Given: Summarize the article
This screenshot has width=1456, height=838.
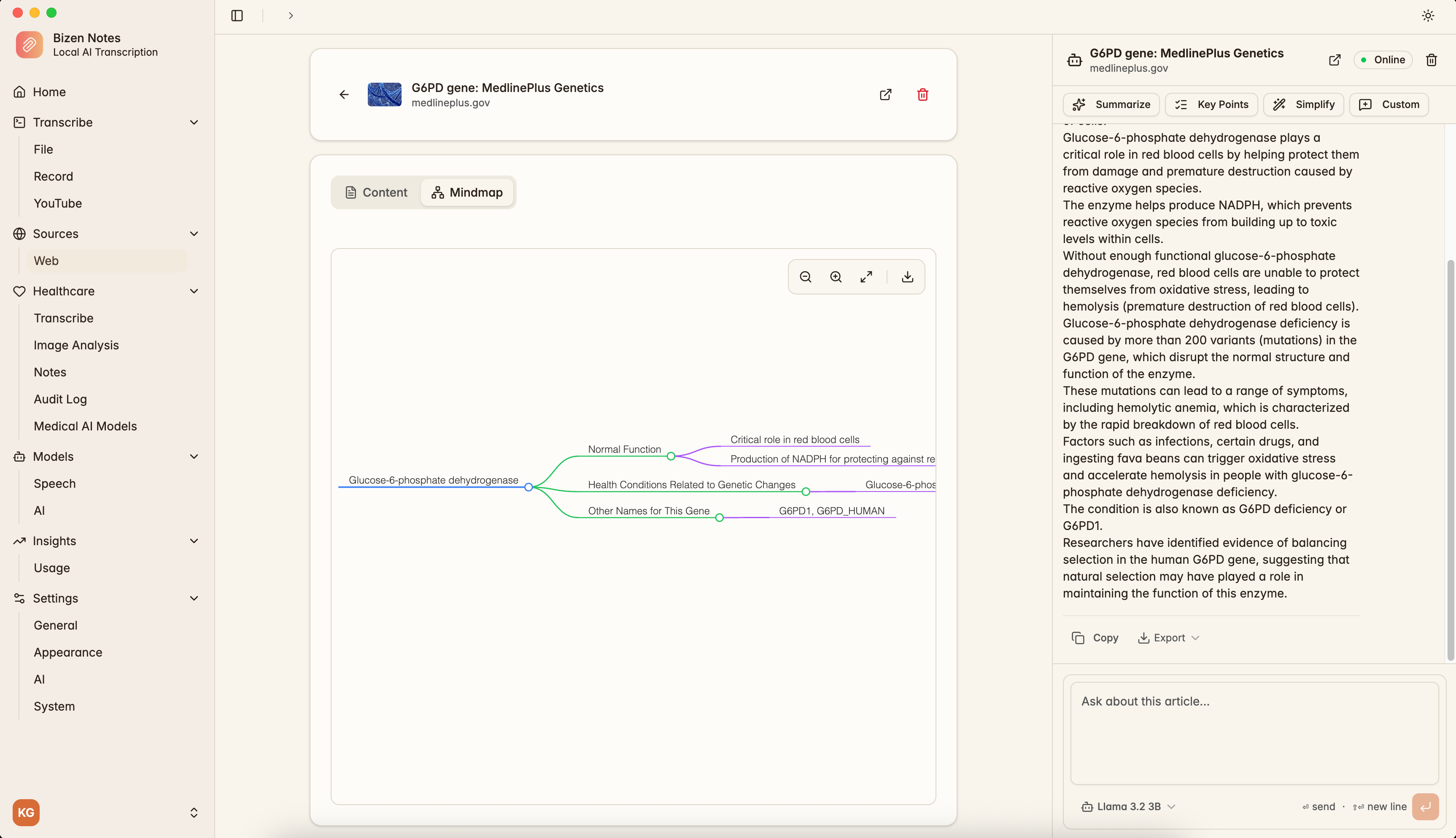Looking at the screenshot, I should [1110, 104].
